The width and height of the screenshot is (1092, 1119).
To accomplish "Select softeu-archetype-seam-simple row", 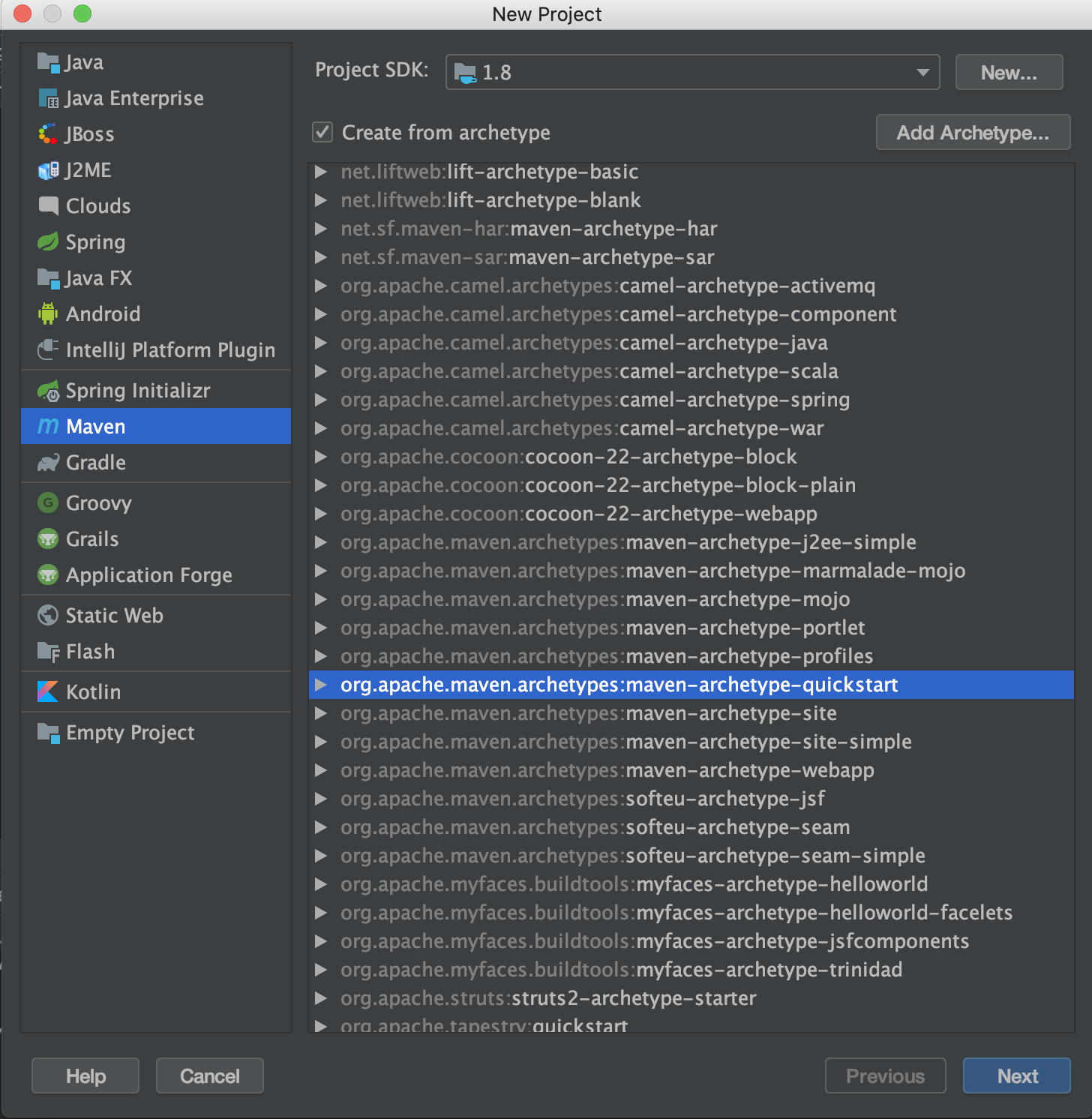I will 691,855.
